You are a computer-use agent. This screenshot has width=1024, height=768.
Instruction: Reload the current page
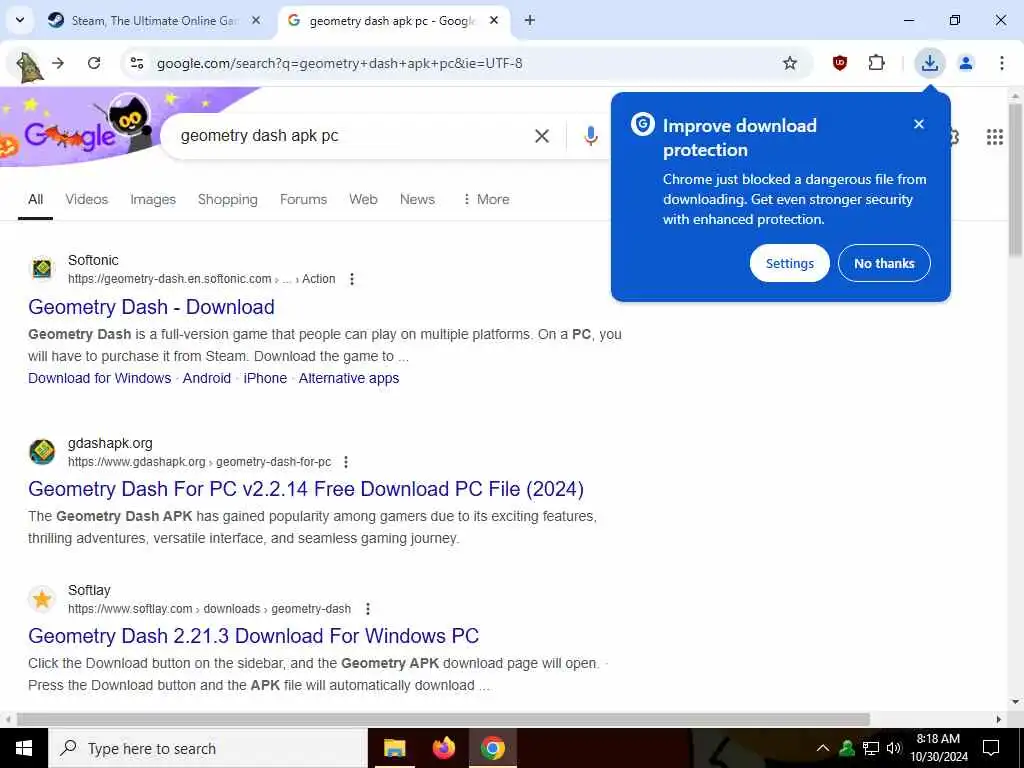94,63
